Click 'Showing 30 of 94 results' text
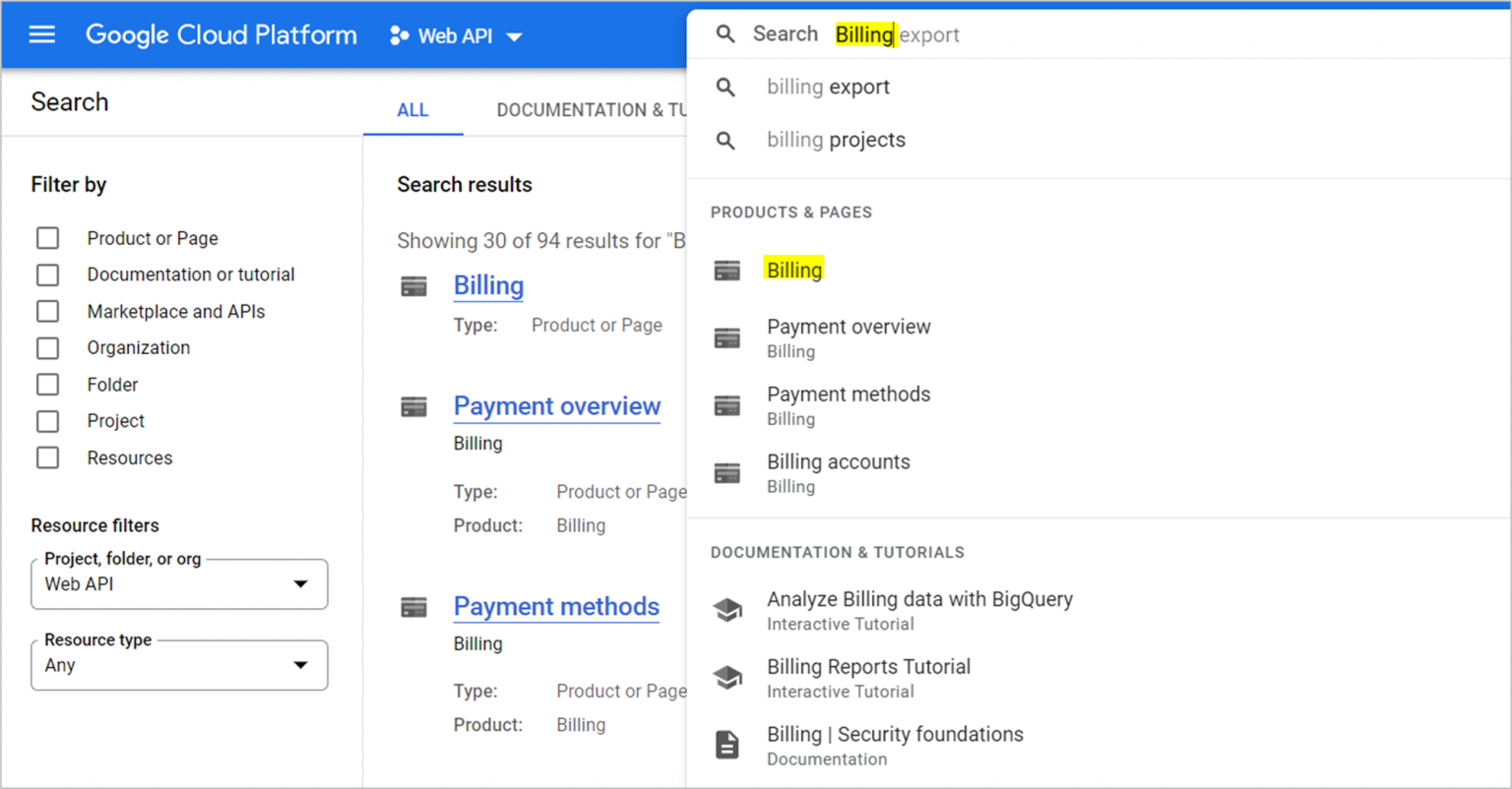 click(x=540, y=241)
